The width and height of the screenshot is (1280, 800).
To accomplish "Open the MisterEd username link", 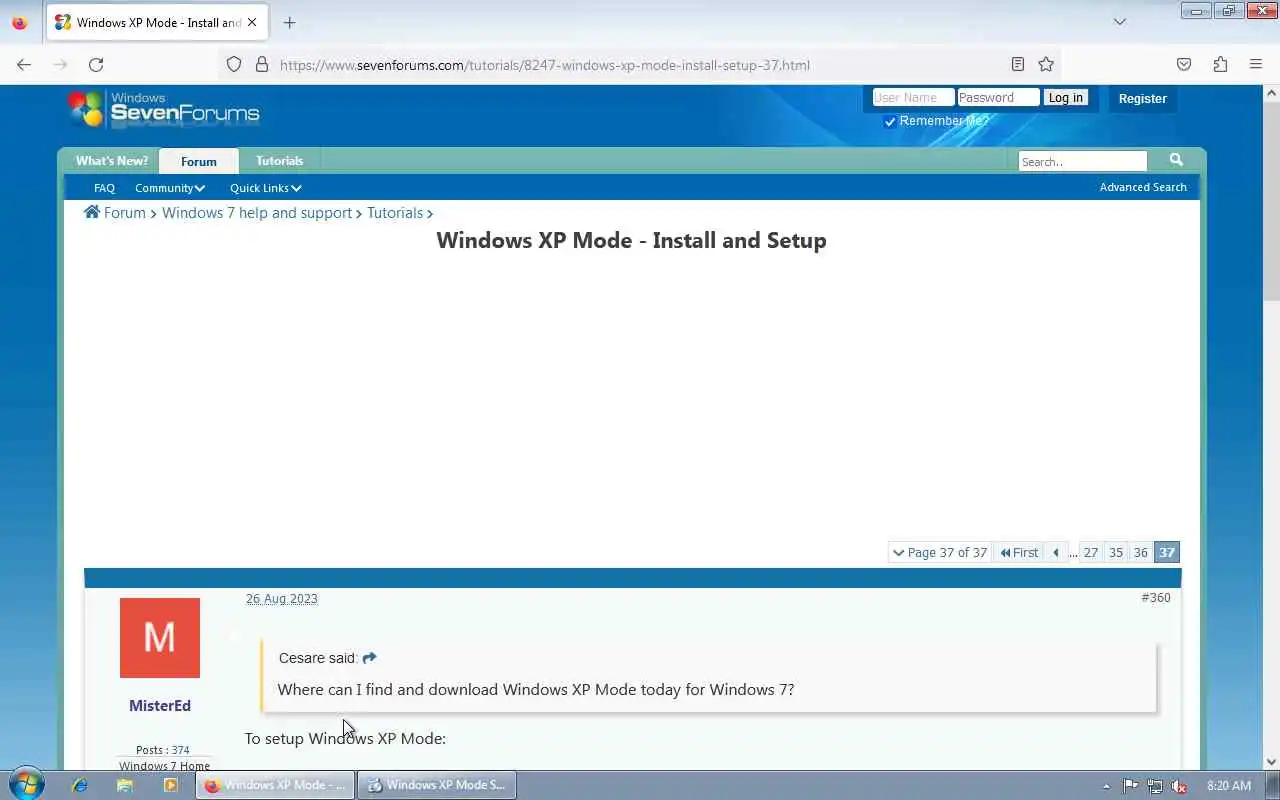I will (160, 705).
